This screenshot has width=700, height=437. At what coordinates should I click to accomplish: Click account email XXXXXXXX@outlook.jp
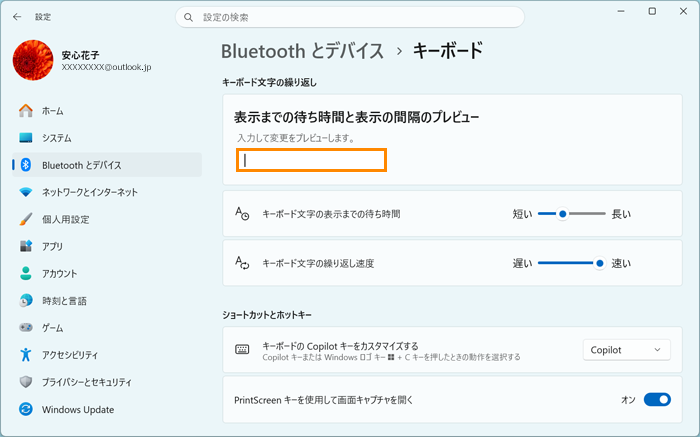tap(106, 67)
